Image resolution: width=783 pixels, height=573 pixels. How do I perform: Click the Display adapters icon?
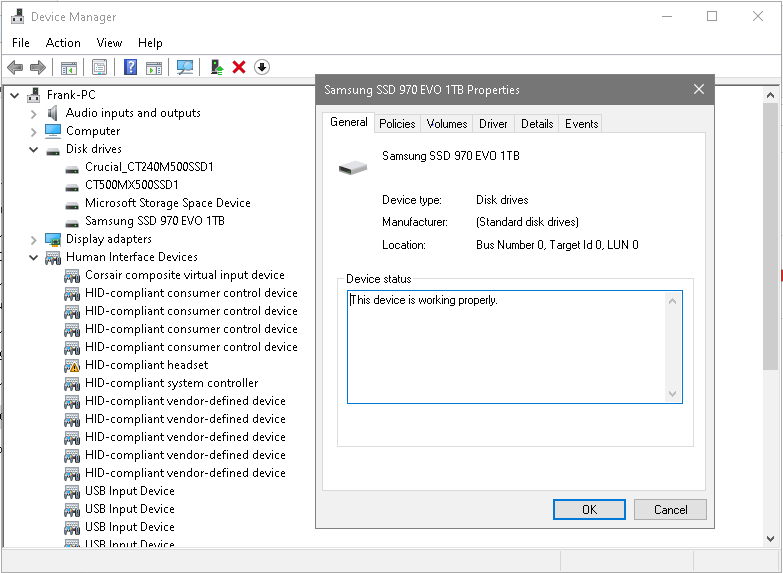click(x=53, y=239)
